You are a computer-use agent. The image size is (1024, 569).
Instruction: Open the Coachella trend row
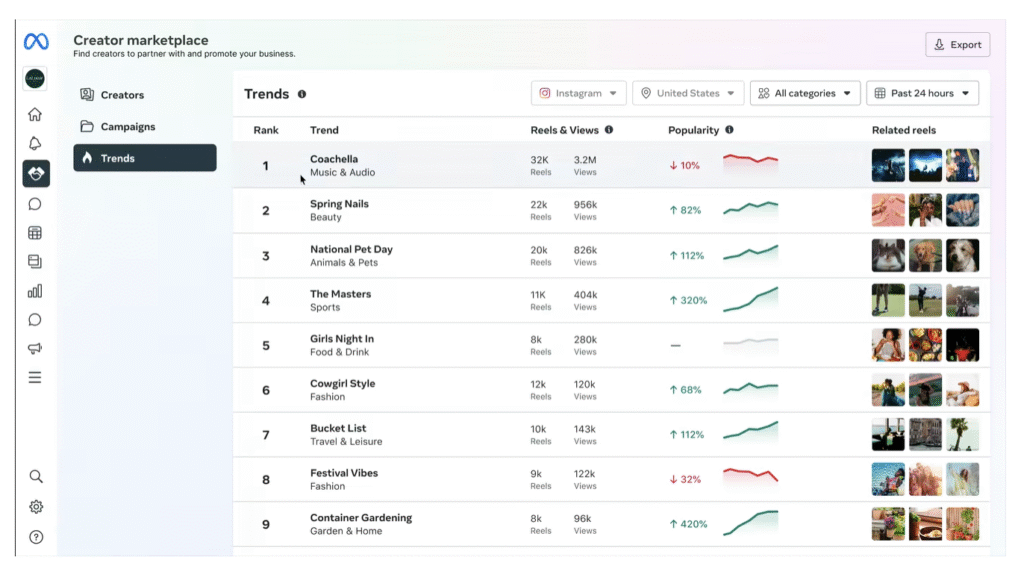point(611,165)
